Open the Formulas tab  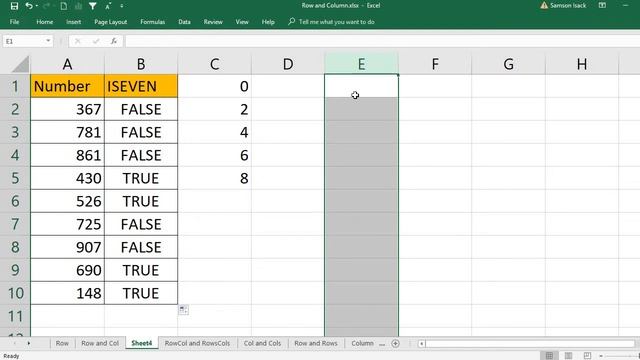153,22
